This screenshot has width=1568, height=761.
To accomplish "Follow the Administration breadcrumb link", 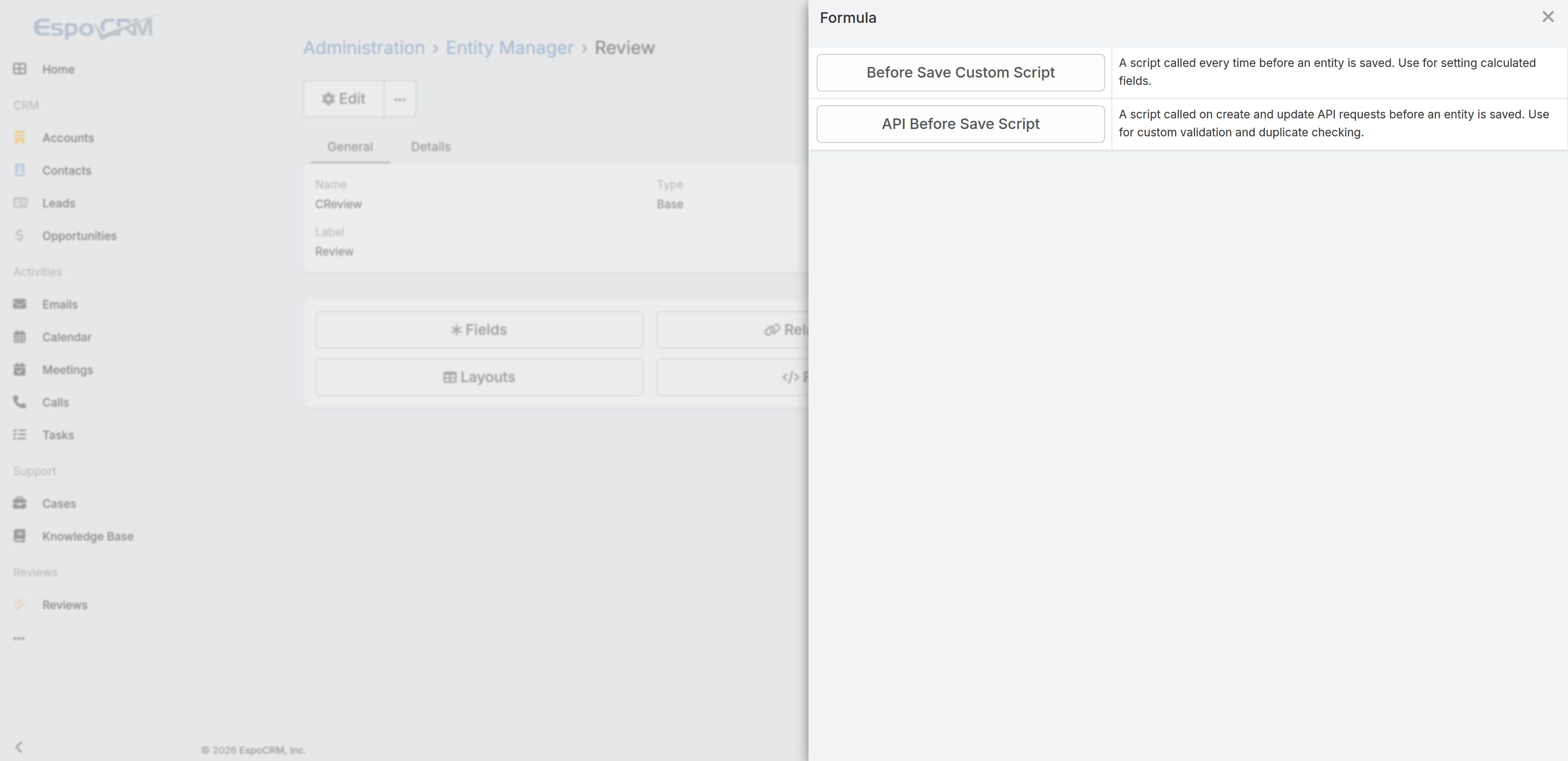I will point(364,47).
